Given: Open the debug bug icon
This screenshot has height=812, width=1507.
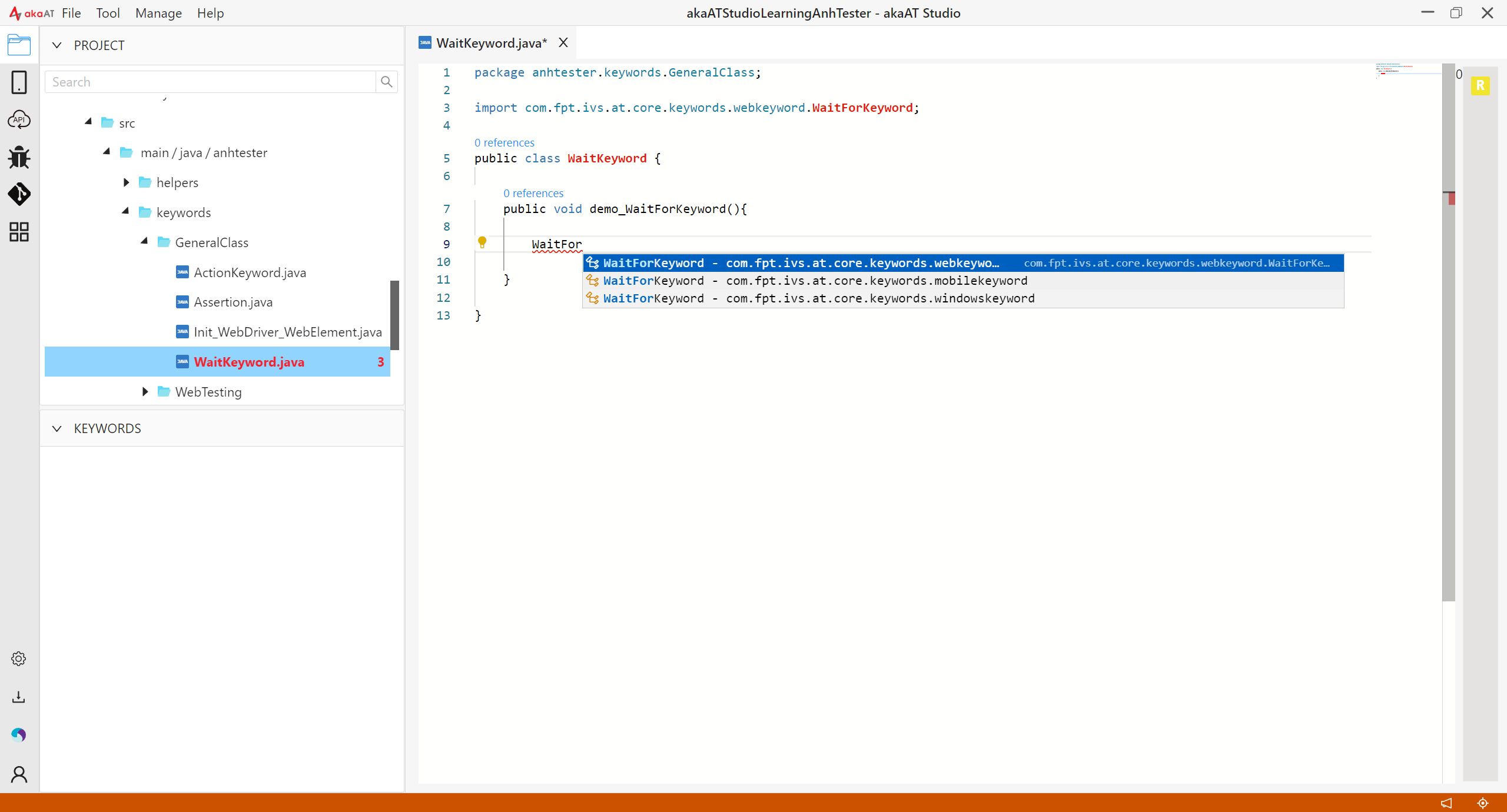Looking at the screenshot, I should coord(19,157).
